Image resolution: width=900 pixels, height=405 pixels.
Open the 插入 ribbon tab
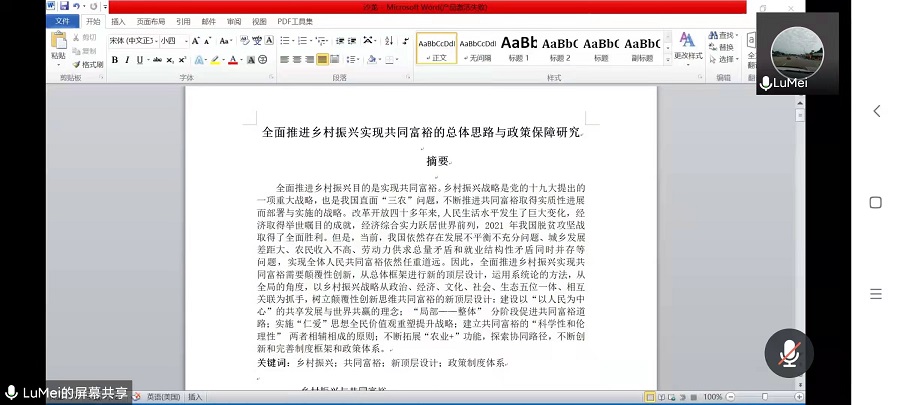click(118, 21)
